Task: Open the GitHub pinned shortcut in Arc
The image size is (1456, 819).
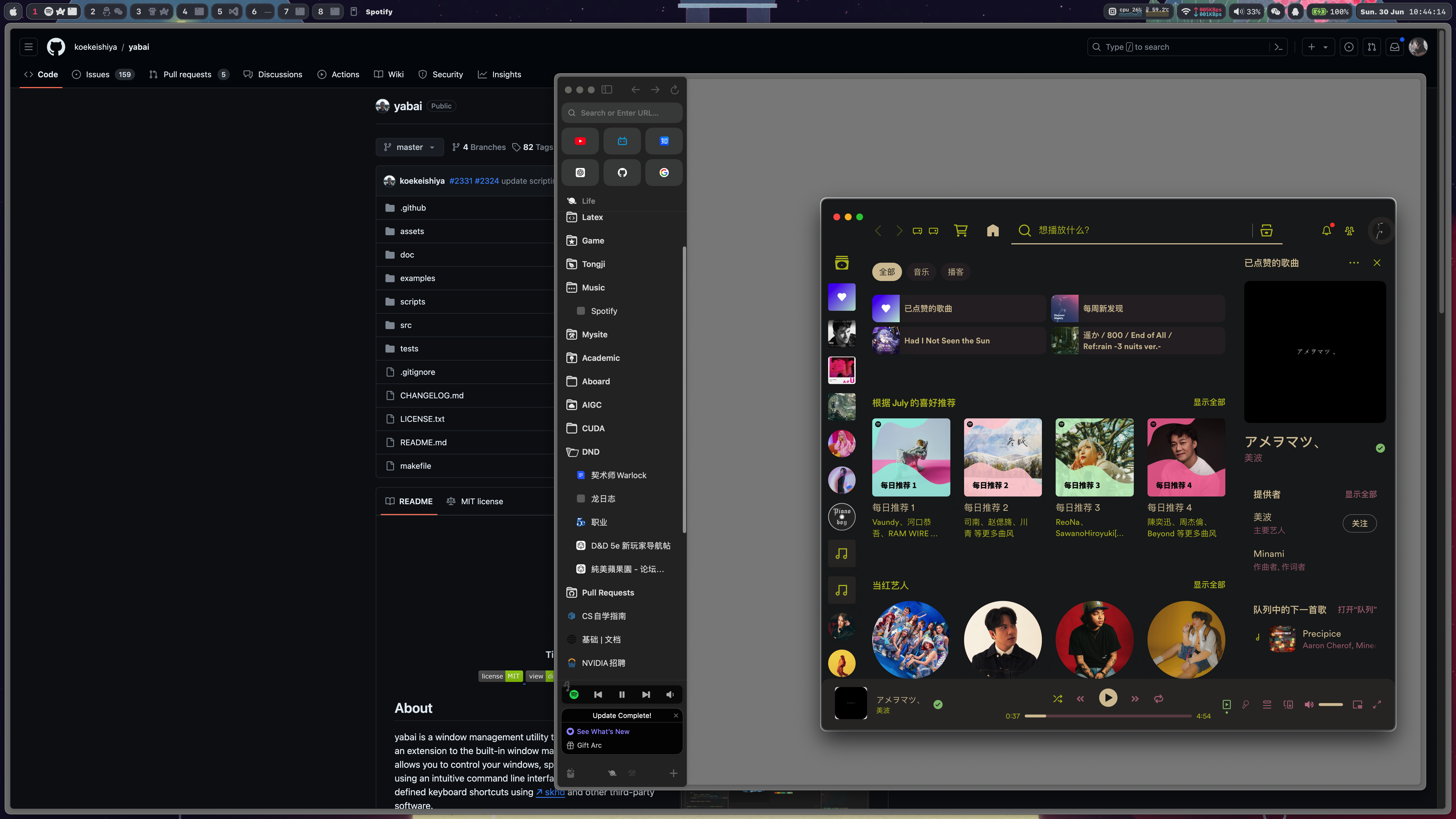Action: (622, 172)
